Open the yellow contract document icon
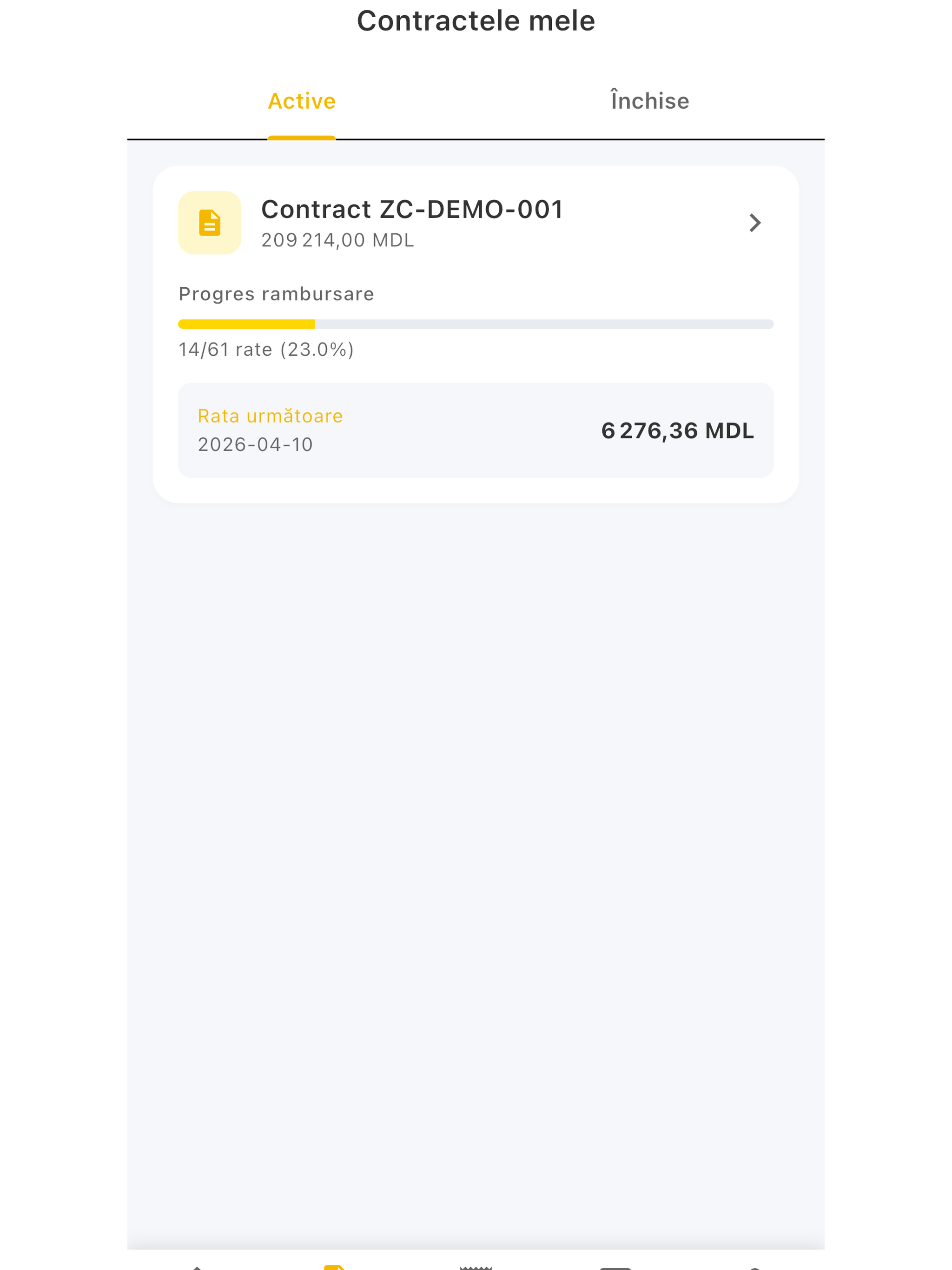The width and height of the screenshot is (952, 1270). point(210,223)
